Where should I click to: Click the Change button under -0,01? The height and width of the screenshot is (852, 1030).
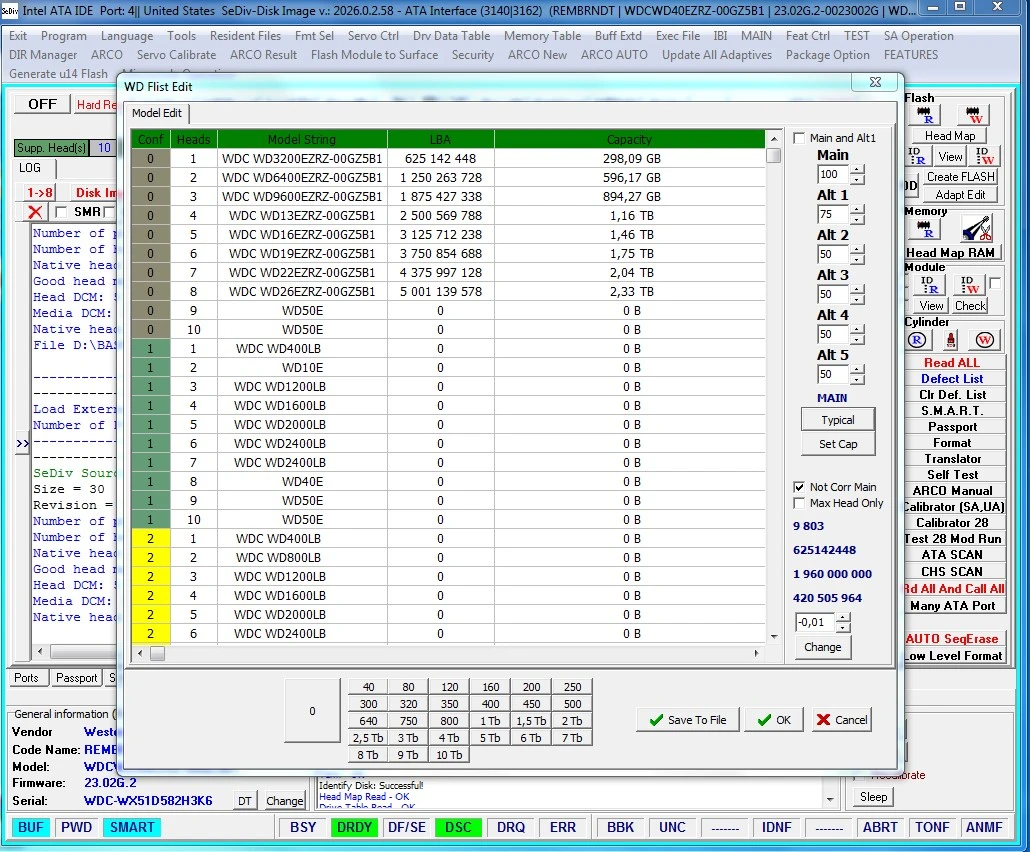click(x=822, y=647)
